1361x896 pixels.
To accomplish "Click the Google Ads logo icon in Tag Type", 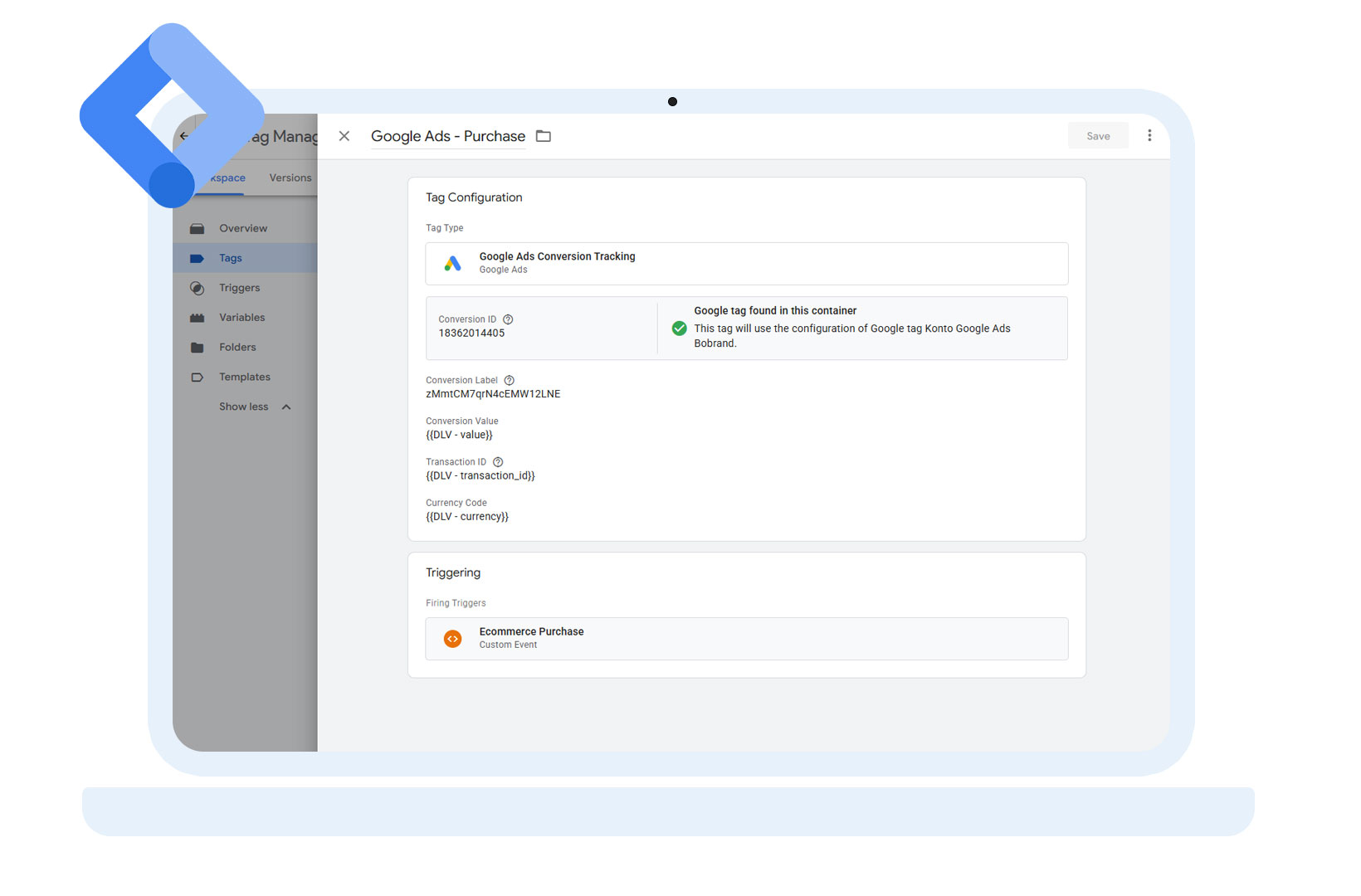I will [452, 263].
